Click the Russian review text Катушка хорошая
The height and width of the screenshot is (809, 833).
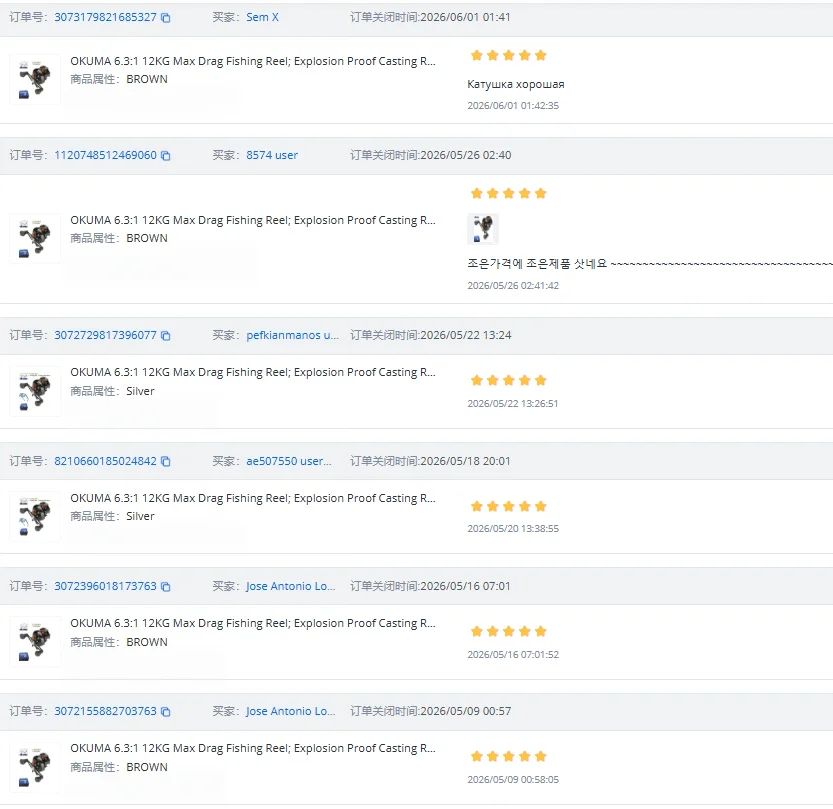(516, 84)
